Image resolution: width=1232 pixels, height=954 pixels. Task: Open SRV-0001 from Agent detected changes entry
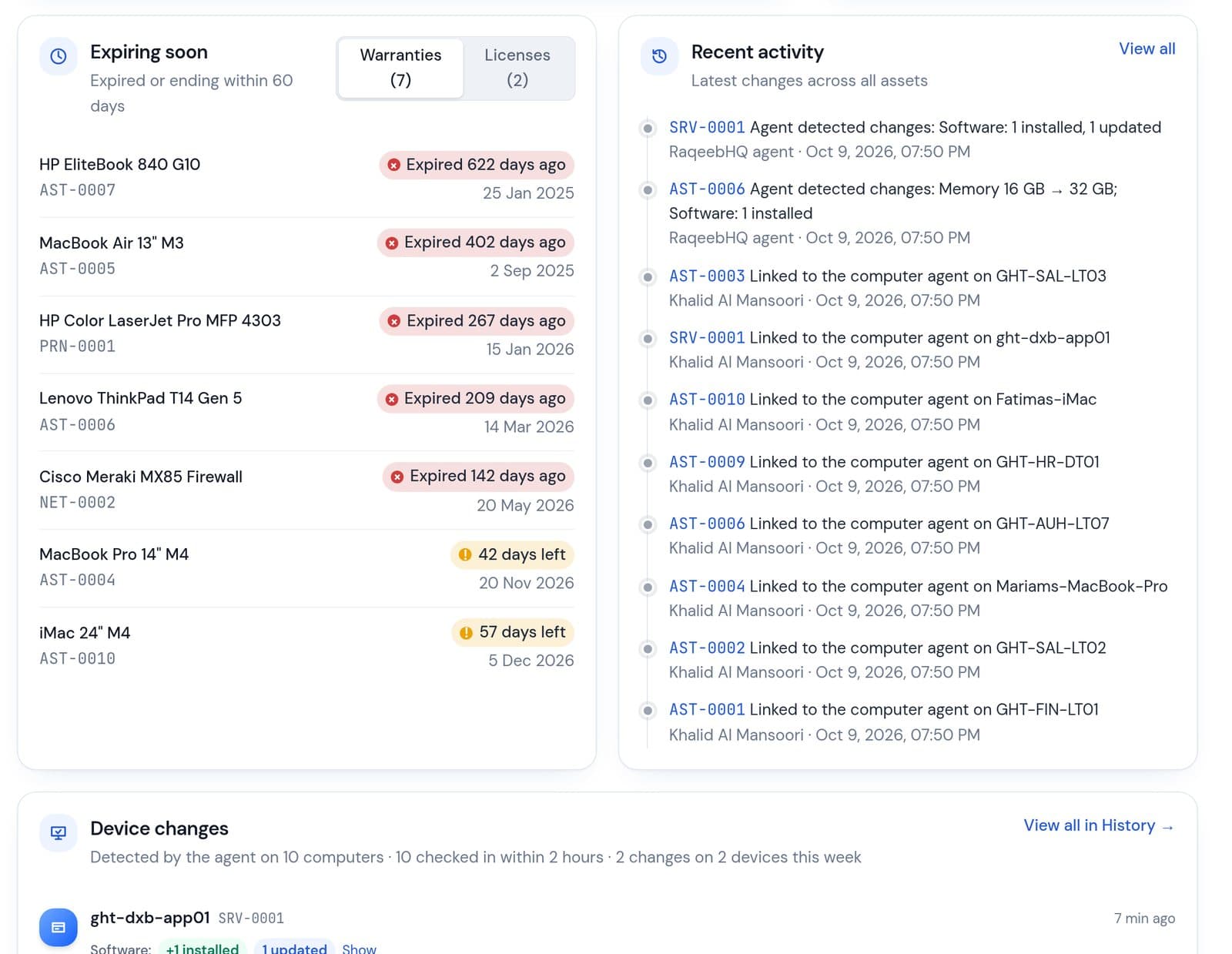pyautogui.click(x=707, y=127)
